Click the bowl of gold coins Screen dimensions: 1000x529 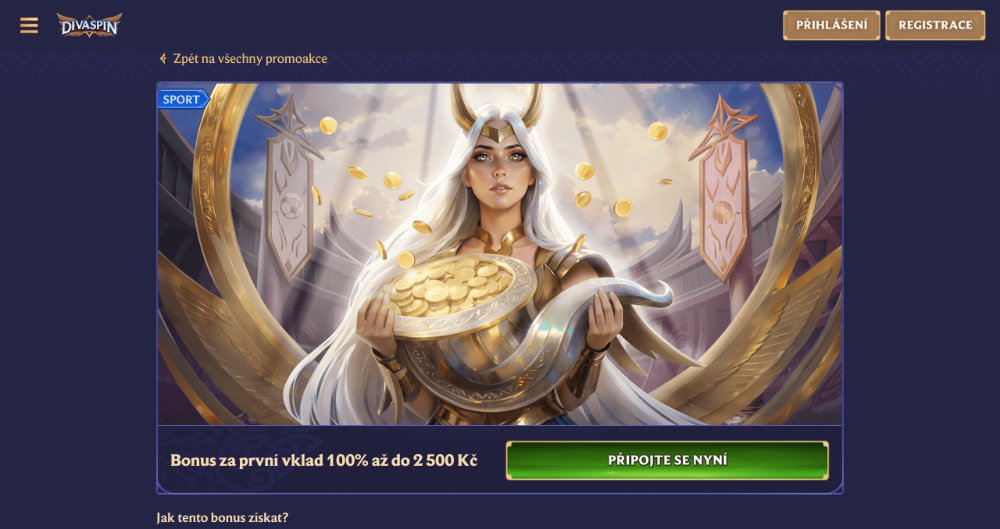456,294
